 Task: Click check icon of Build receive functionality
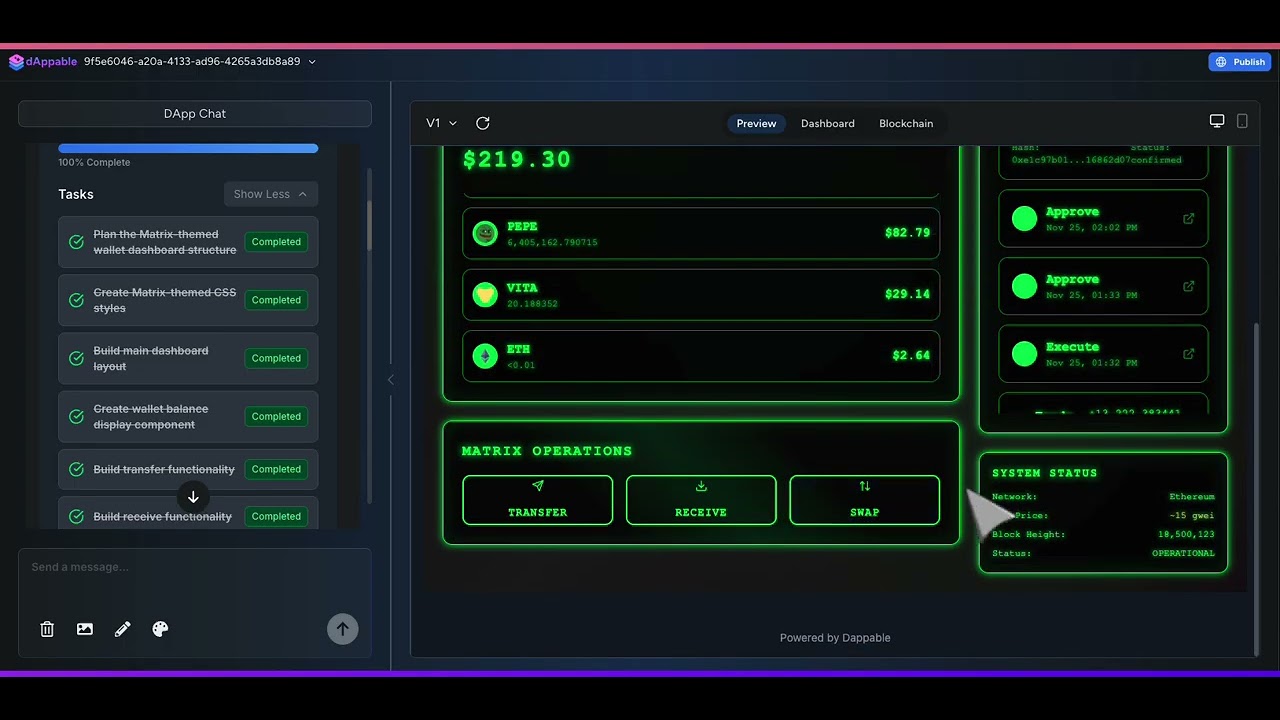(76, 516)
